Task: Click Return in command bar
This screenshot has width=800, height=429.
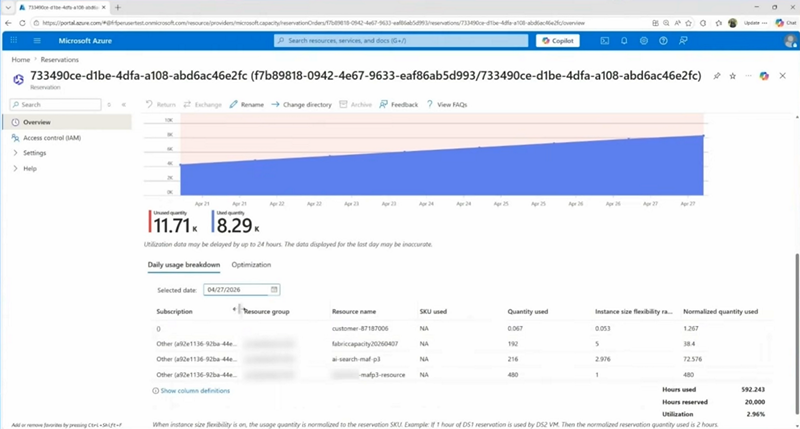Action: [x=160, y=105]
